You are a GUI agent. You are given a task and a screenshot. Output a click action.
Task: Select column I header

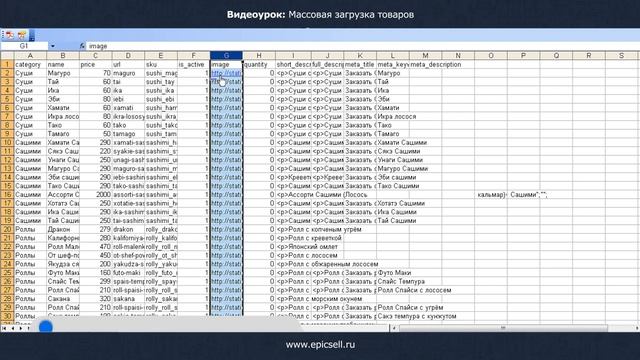point(293,56)
